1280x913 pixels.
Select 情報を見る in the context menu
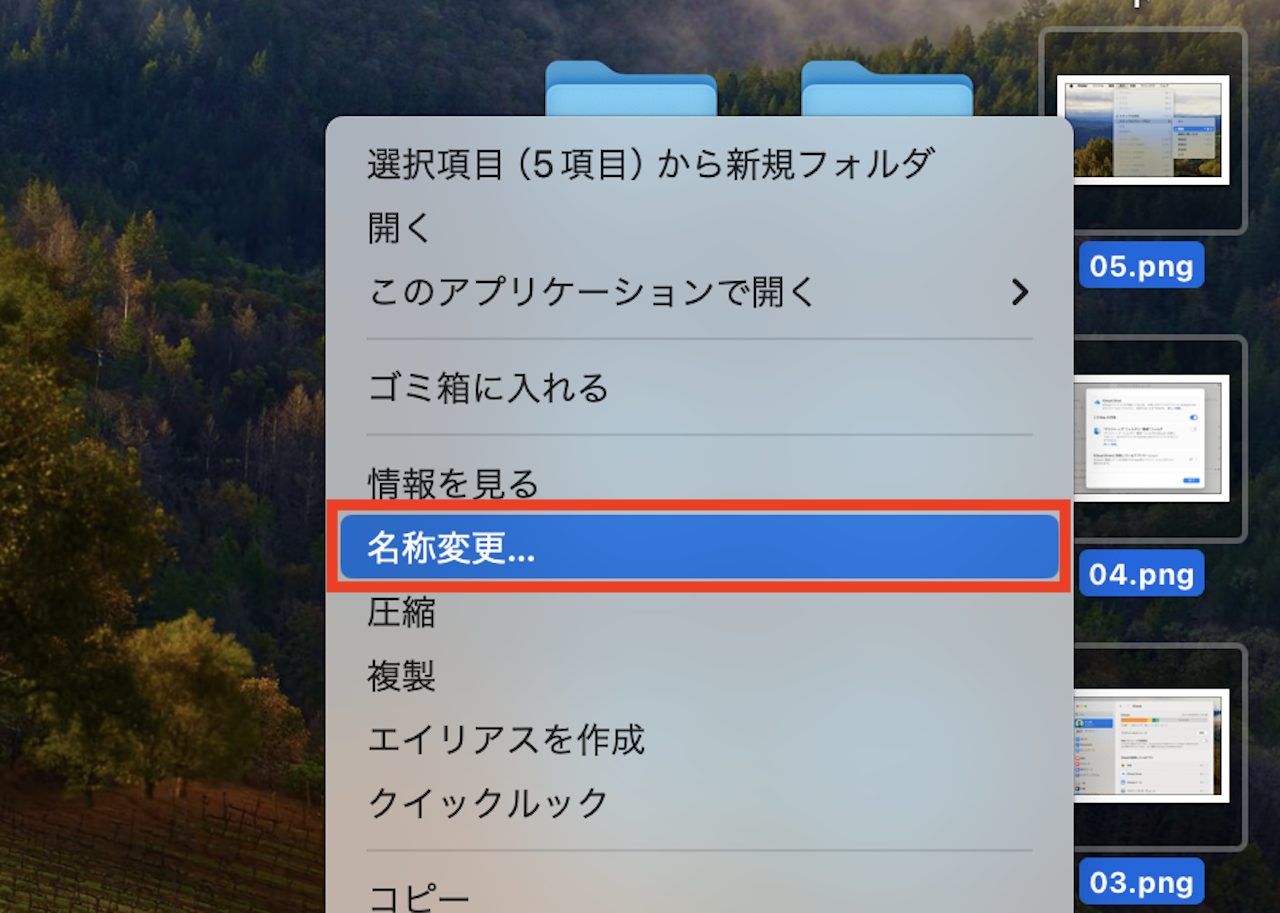point(699,484)
